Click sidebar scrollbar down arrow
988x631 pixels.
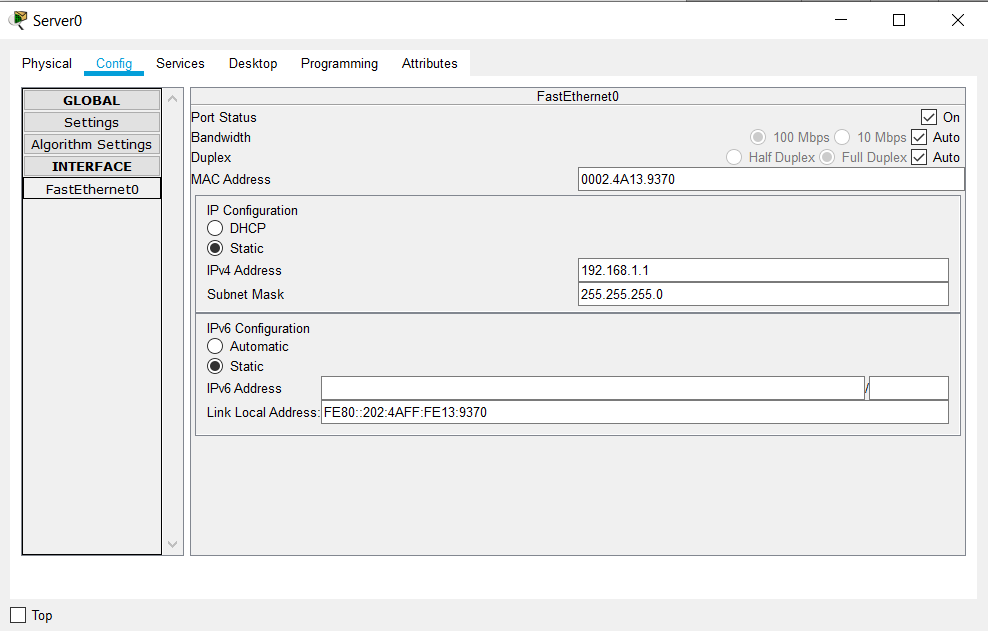point(173,544)
